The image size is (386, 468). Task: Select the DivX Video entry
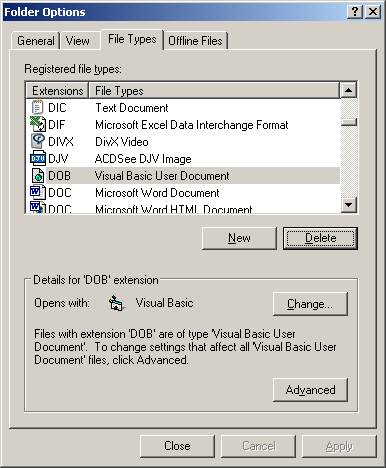click(x=183, y=142)
